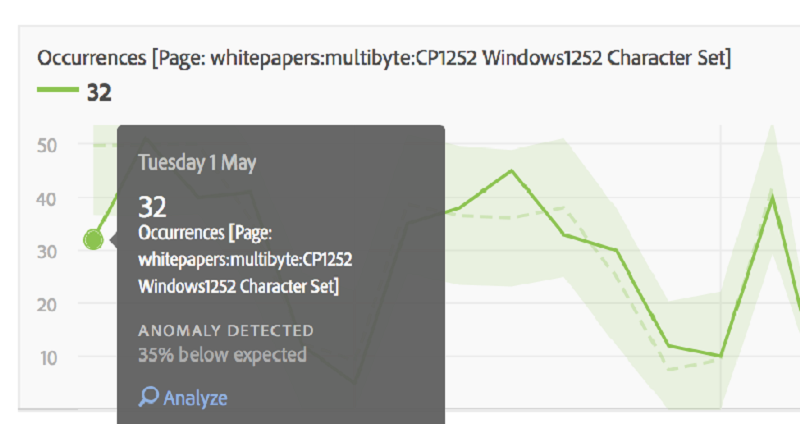Click the Analyze magnifier icon
This screenshot has width=800, height=424.
(148, 397)
